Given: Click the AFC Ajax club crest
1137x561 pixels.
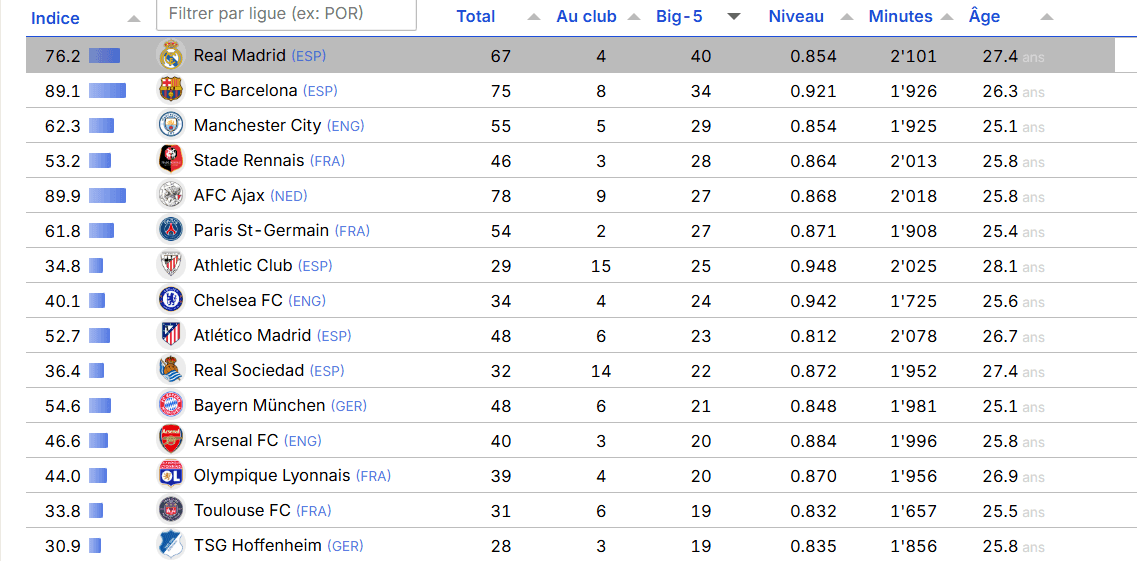Looking at the screenshot, I should pos(171,196).
